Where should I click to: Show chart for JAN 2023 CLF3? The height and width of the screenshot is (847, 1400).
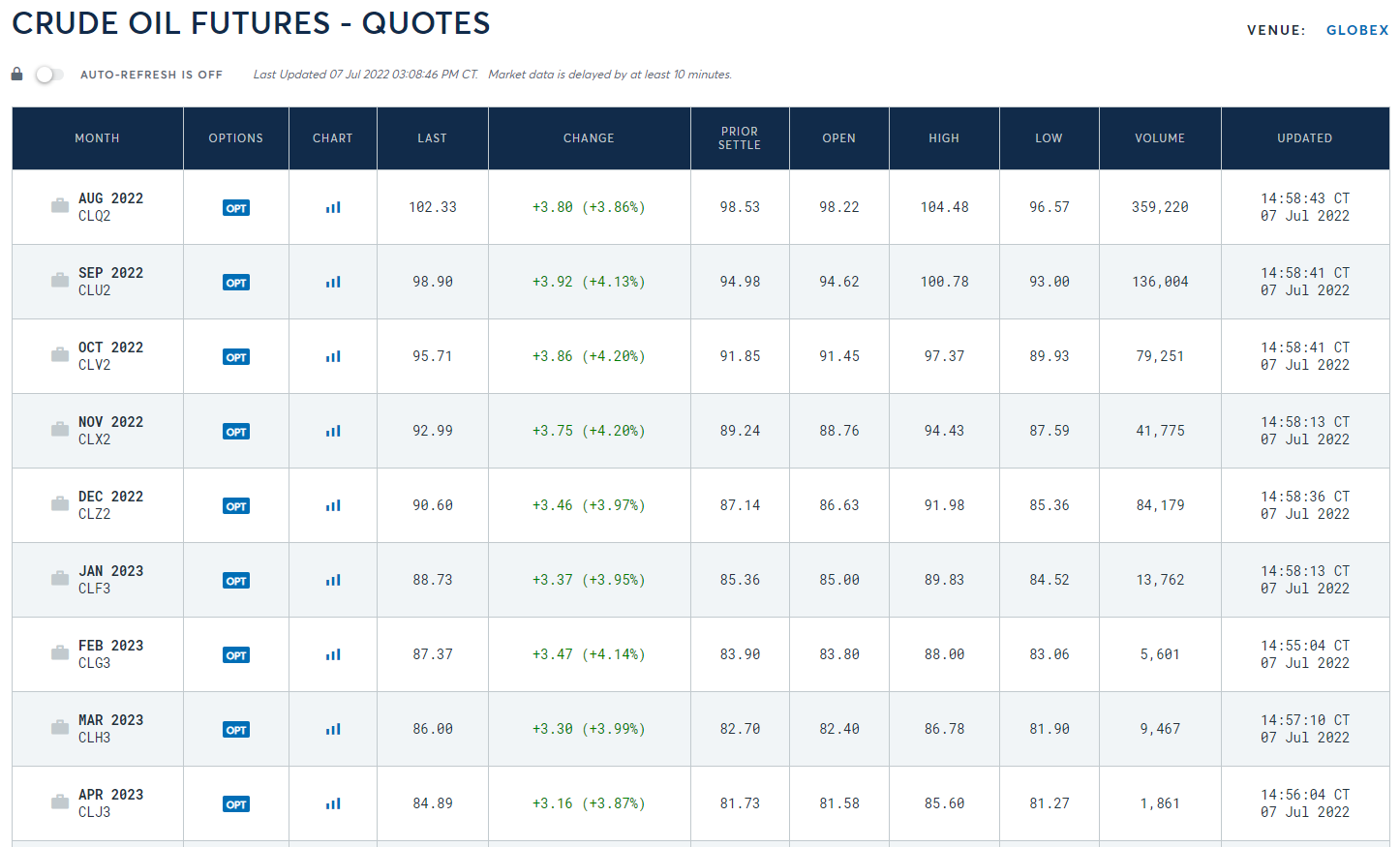coord(333,580)
